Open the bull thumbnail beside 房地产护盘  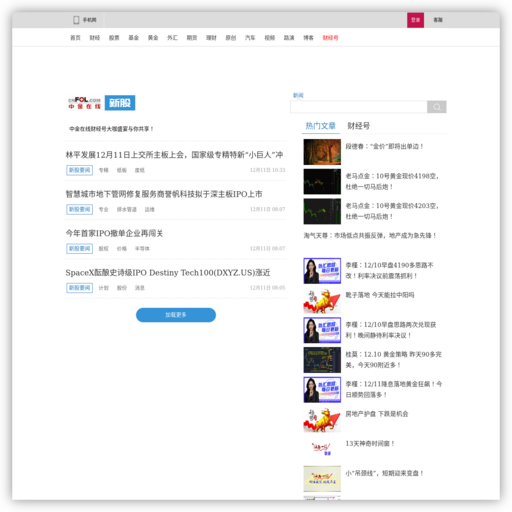[322, 419]
